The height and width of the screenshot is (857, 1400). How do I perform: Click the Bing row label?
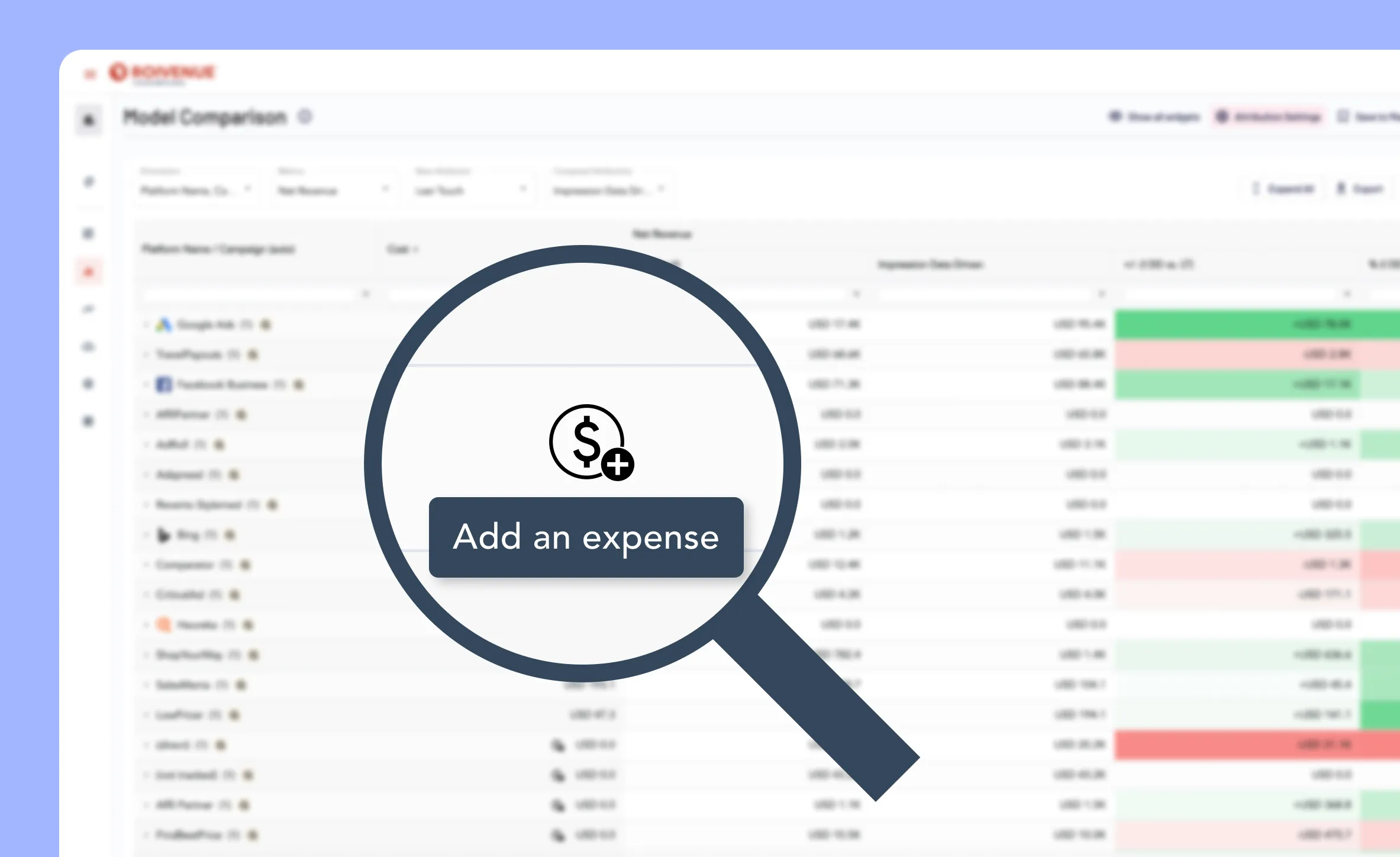(188, 535)
